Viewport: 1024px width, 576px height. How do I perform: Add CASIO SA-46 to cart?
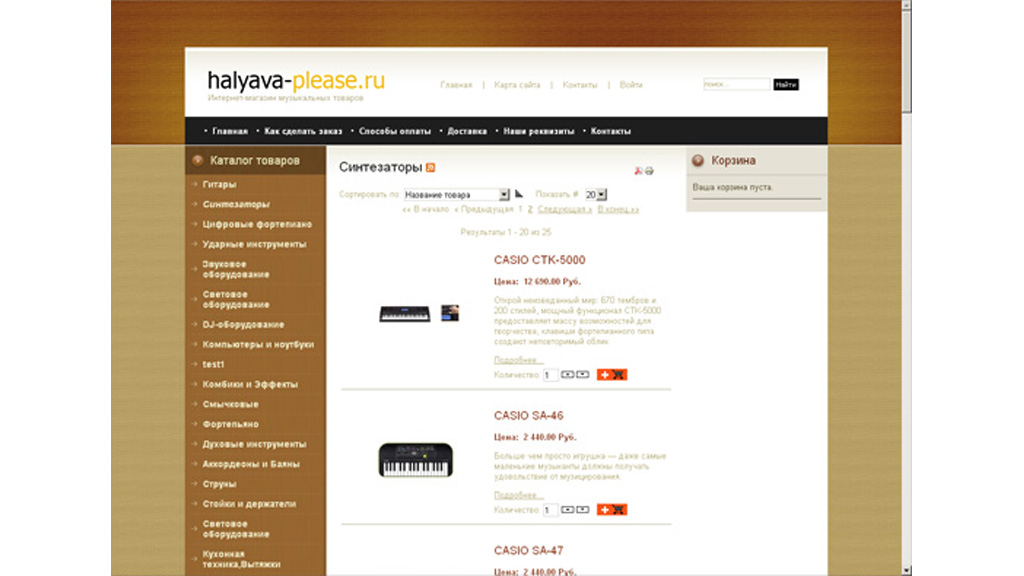(x=612, y=509)
